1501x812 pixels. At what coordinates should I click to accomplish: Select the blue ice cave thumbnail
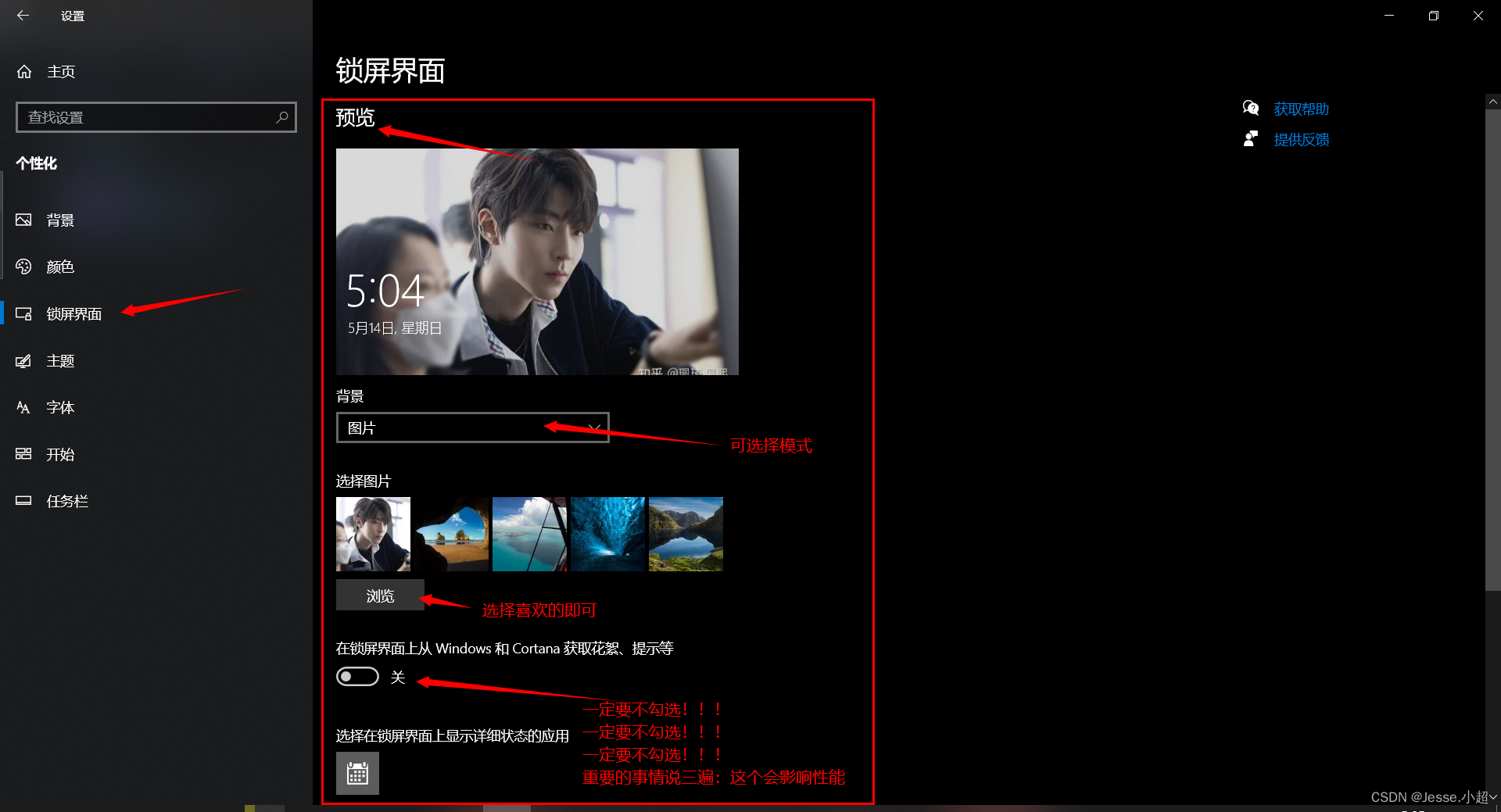(x=607, y=534)
